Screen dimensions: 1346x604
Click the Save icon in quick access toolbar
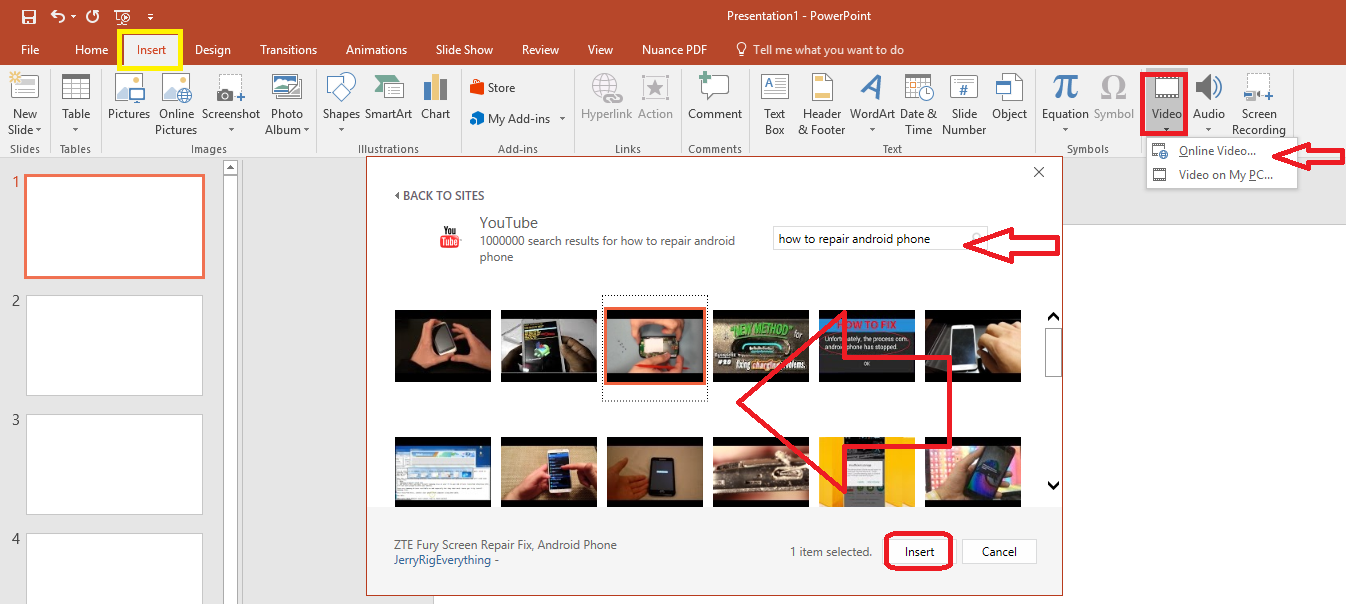point(28,16)
